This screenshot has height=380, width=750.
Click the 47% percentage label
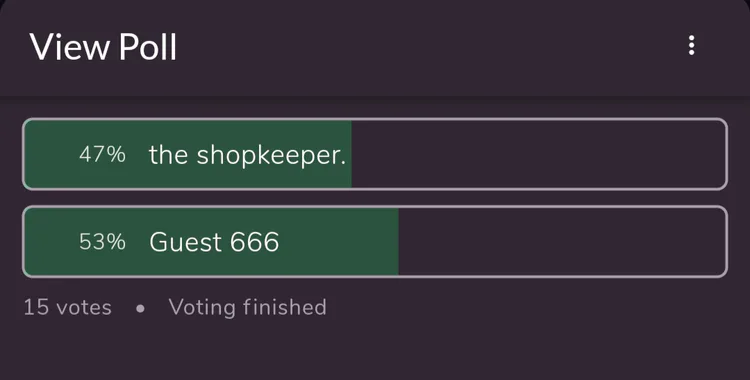tap(102, 155)
